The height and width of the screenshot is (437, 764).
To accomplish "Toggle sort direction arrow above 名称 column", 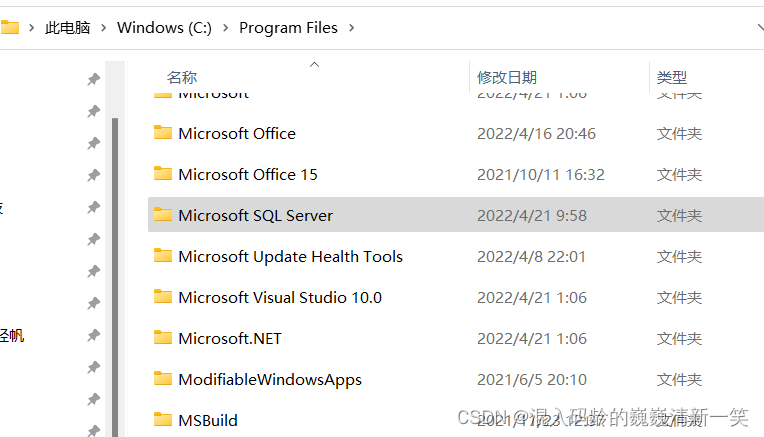I will (315, 64).
